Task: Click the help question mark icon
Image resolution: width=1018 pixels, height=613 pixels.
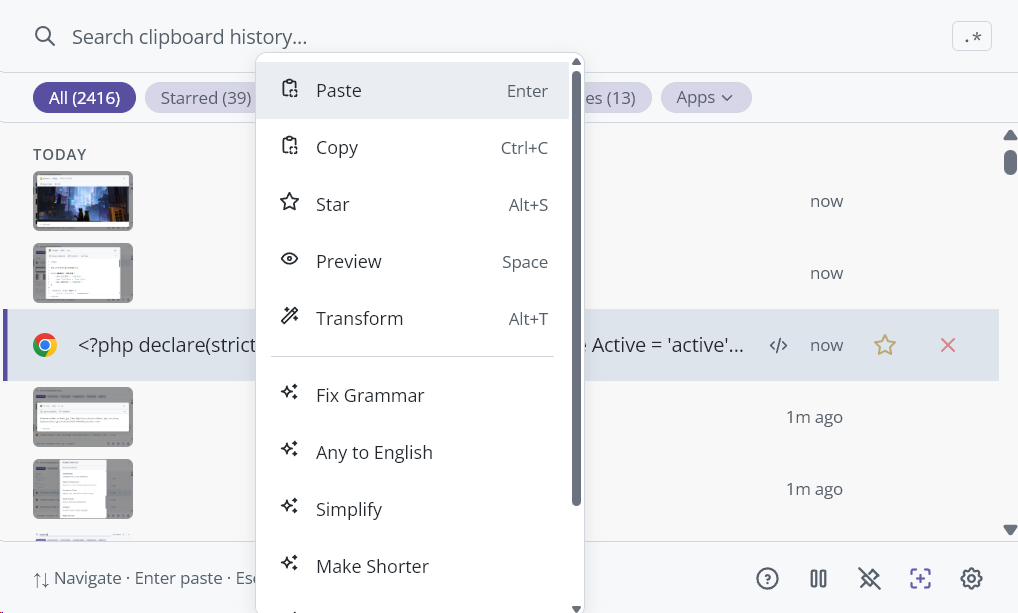Action: point(767,578)
